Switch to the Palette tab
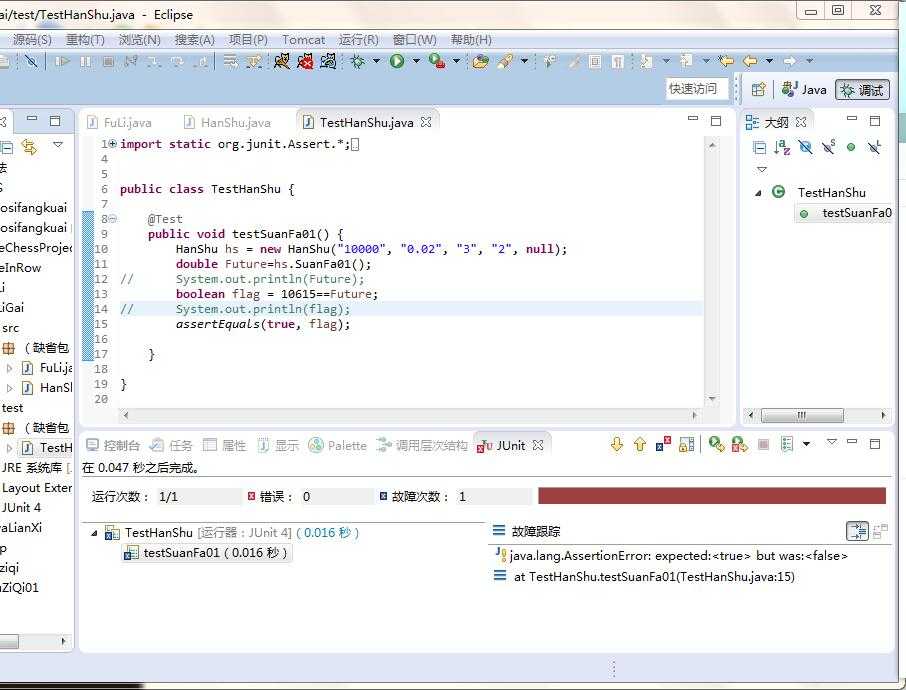The height and width of the screenshot is (690, 906). (x=339, y=445)
